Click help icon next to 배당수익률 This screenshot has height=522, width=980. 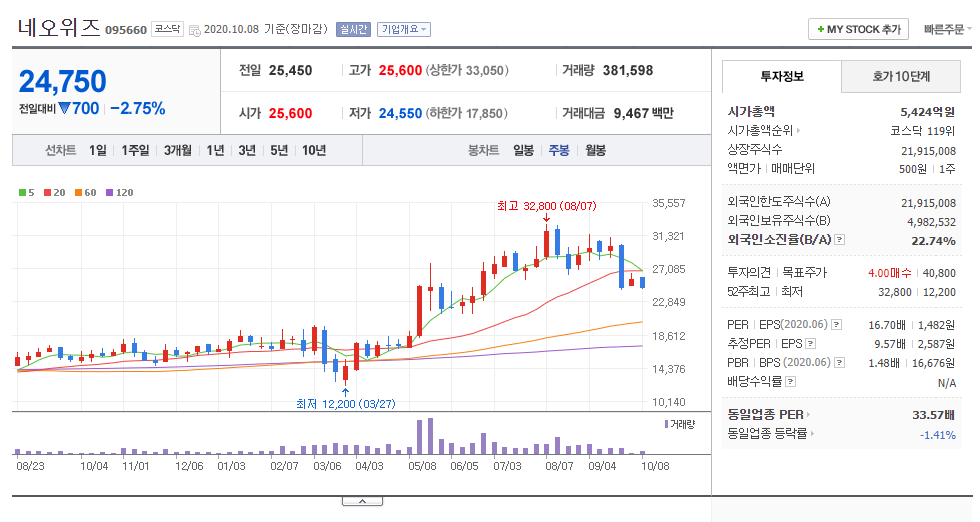point(790,381)
